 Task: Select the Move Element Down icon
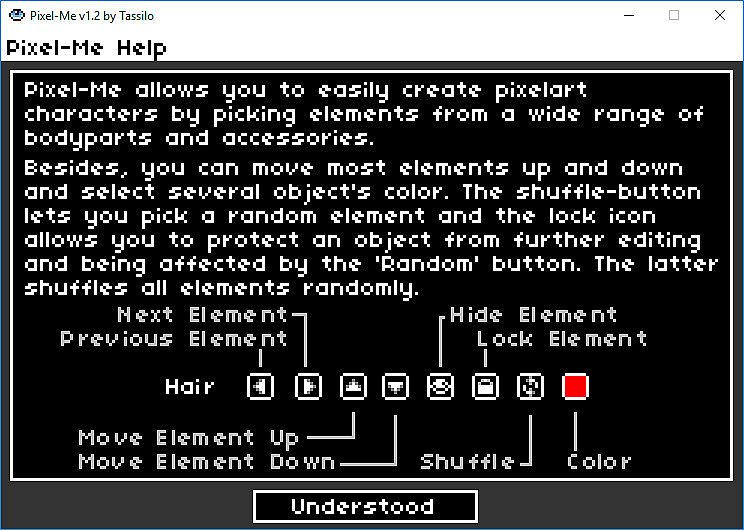395,386
